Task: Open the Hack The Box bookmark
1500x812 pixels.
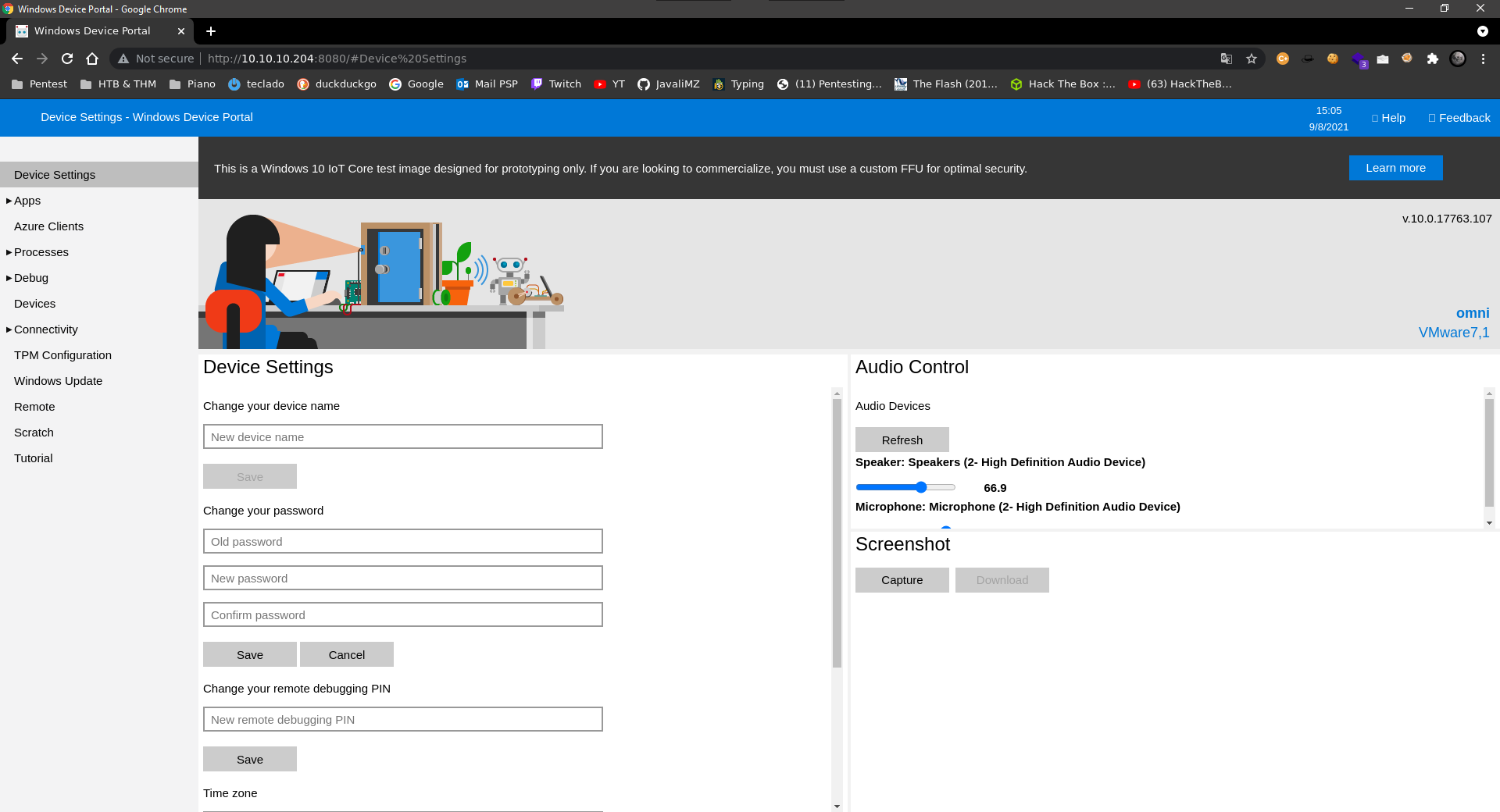Action: click(1063, 84)
